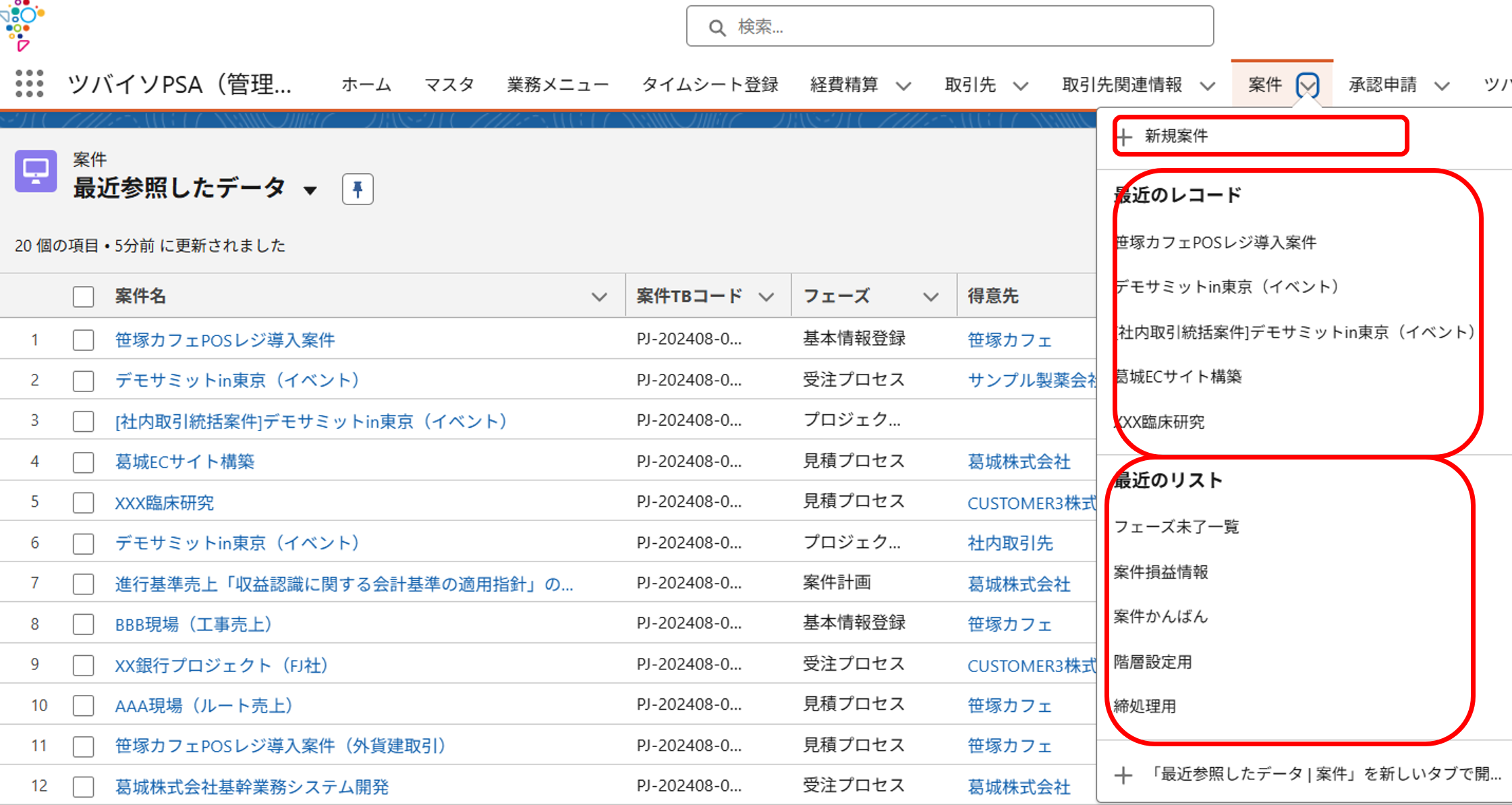The width and height of the screenshot is (1512, 805).
Task: Open recent record 笹塚カフェPOSレジ導入案件 in dropdown
Action: click(1215, 242)
